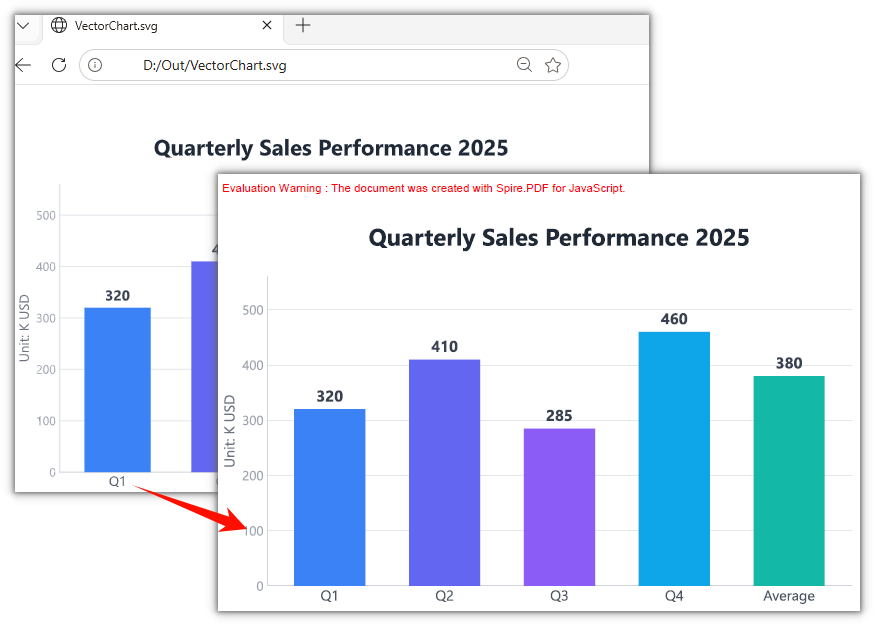Open a new browser tab
The width and height of the screenshot is (875, 624).
click(x=302, y=25)
